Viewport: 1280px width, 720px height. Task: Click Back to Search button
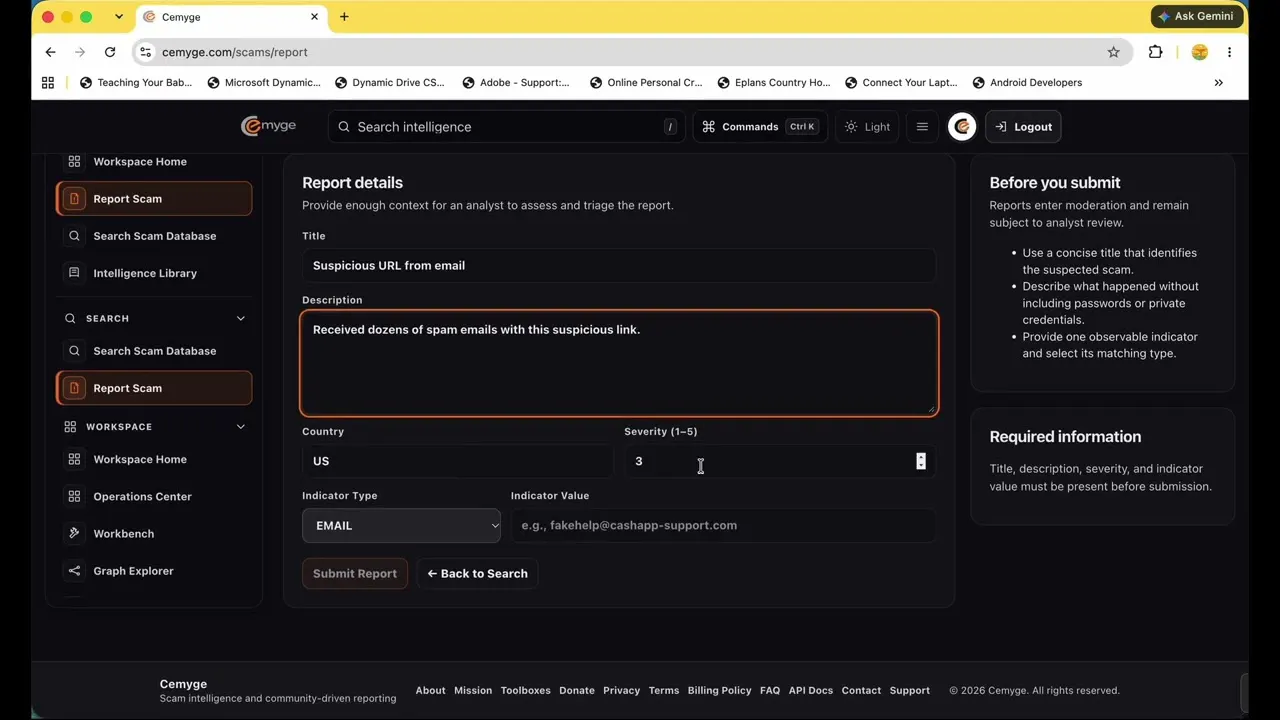(477, 573)
